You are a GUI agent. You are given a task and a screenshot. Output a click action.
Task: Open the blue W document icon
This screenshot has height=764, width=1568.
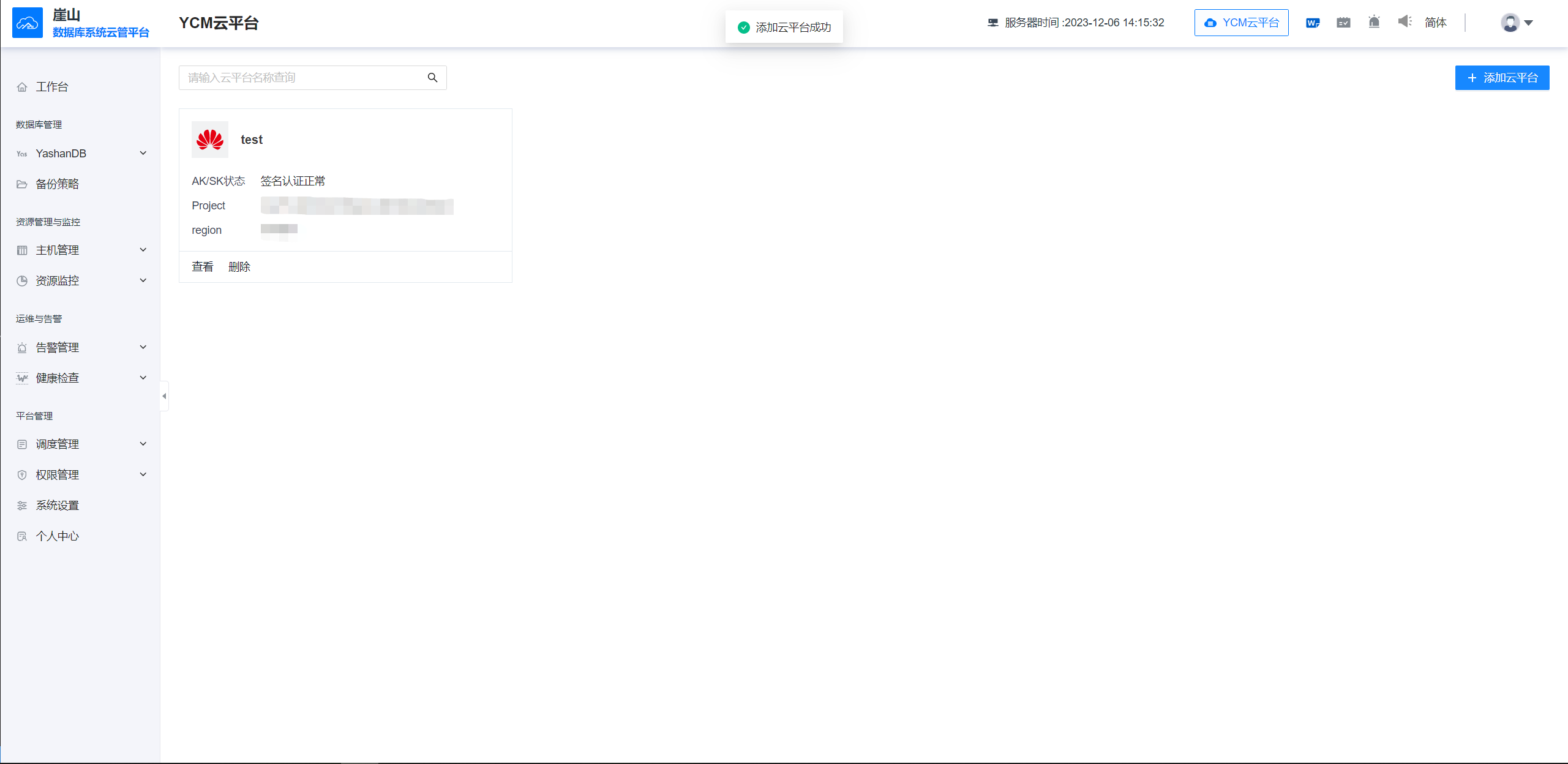[1312, 23]
